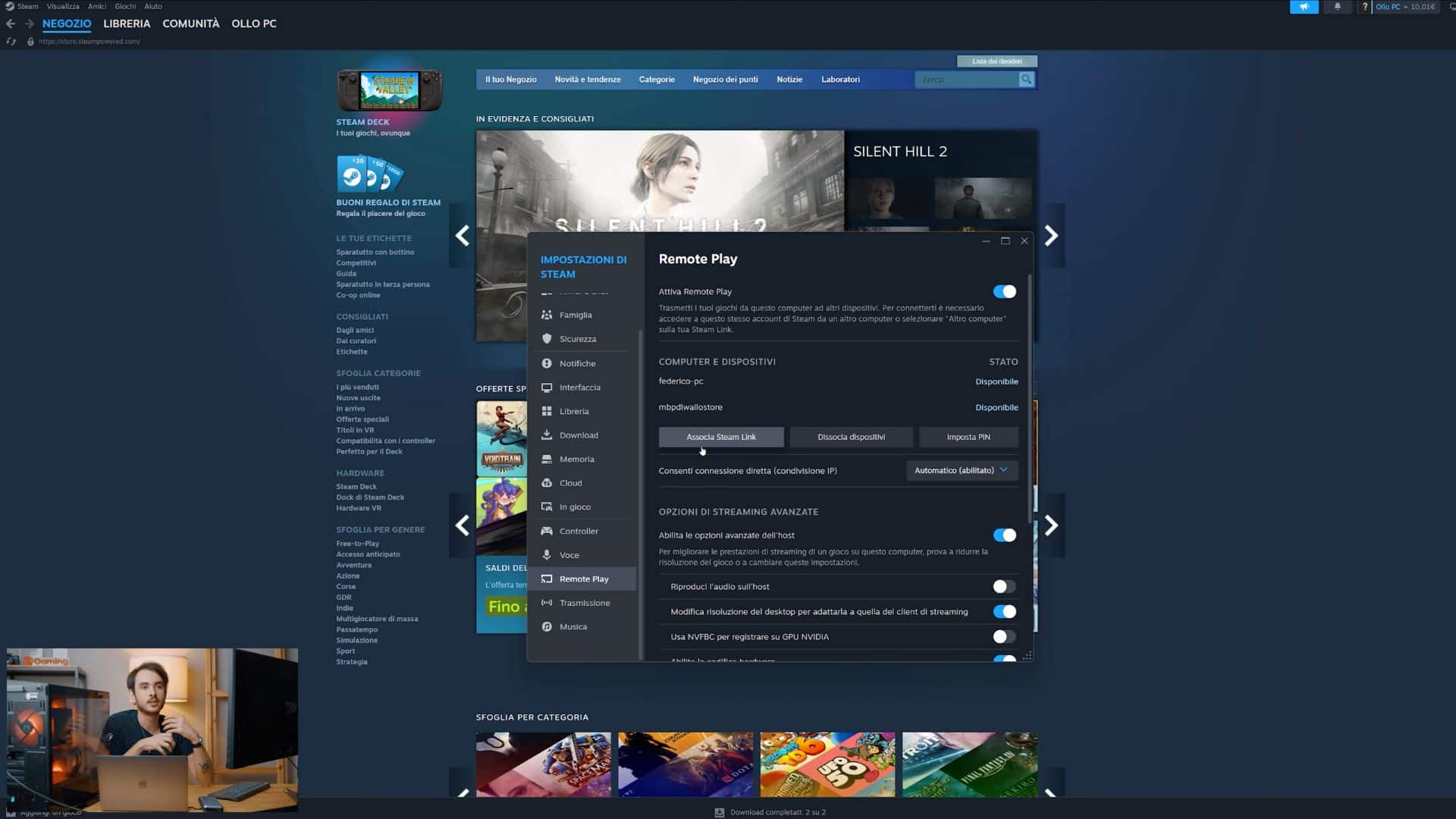Open Consenti connessione diretta dropdown
The width and height of the screenshot is (1456, 819).
click(x=962, y=470)
